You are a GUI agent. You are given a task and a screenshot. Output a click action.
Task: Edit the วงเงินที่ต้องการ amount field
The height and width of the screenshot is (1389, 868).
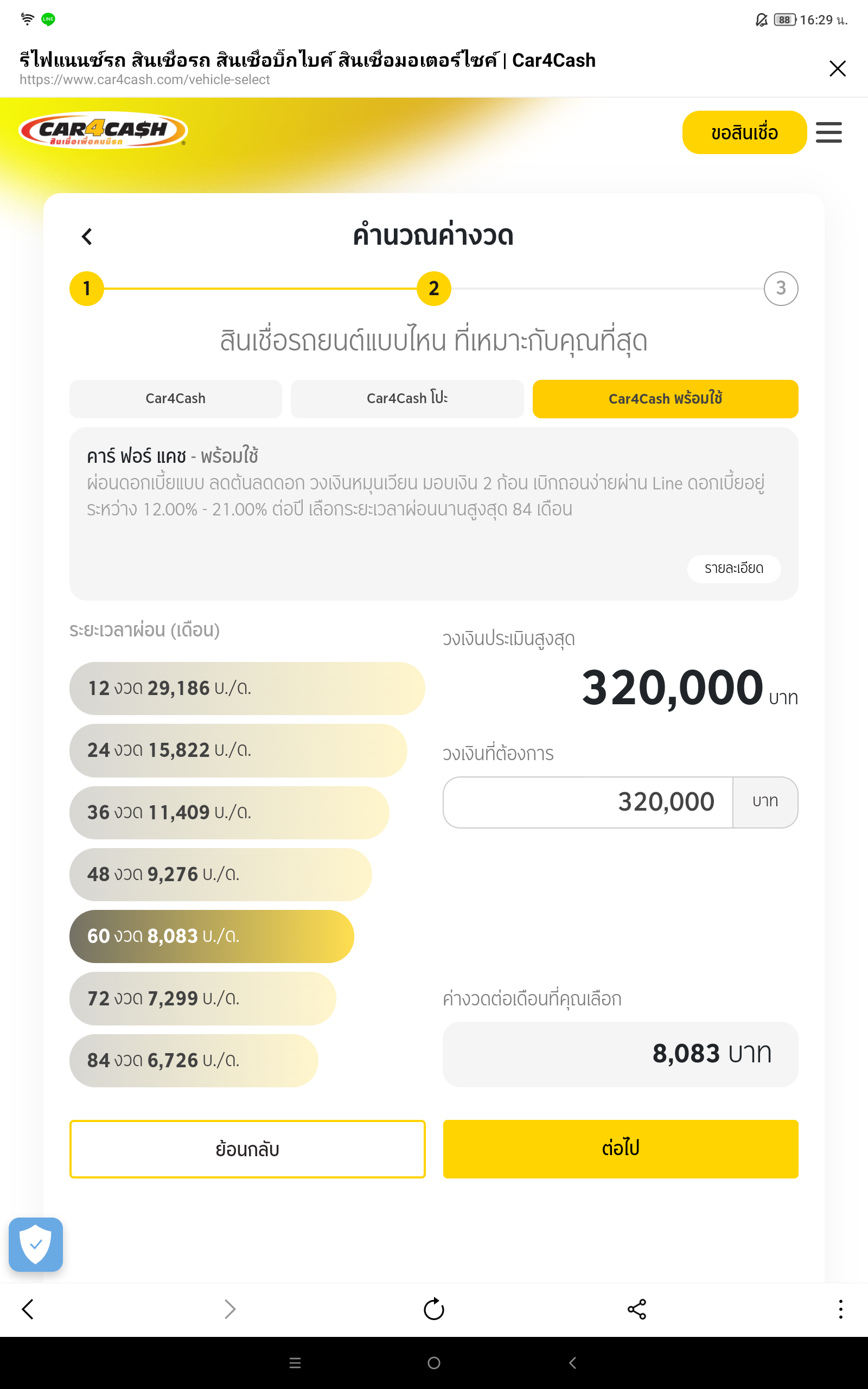[588, 802]
